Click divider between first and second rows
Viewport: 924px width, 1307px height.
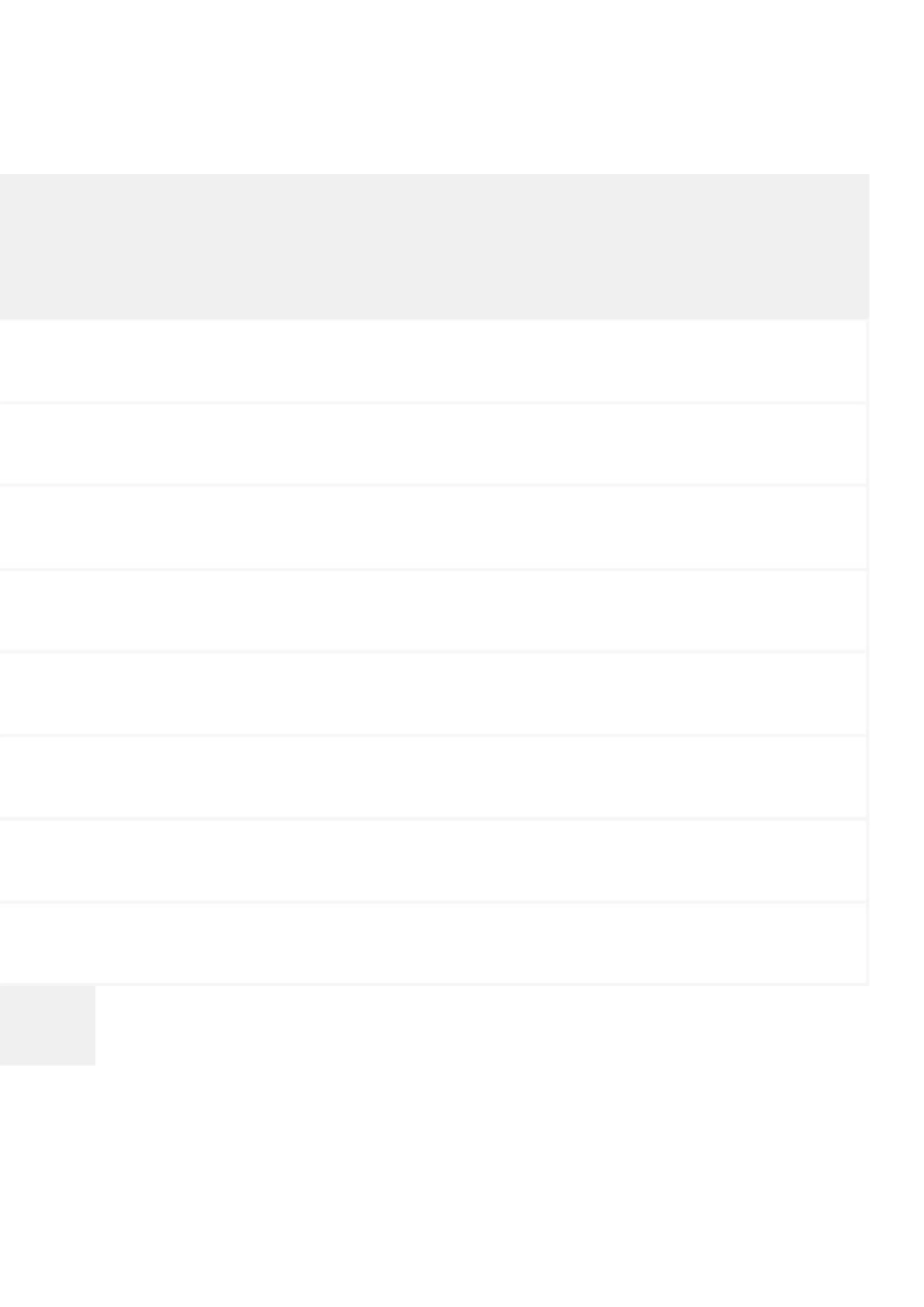(434, 403)
